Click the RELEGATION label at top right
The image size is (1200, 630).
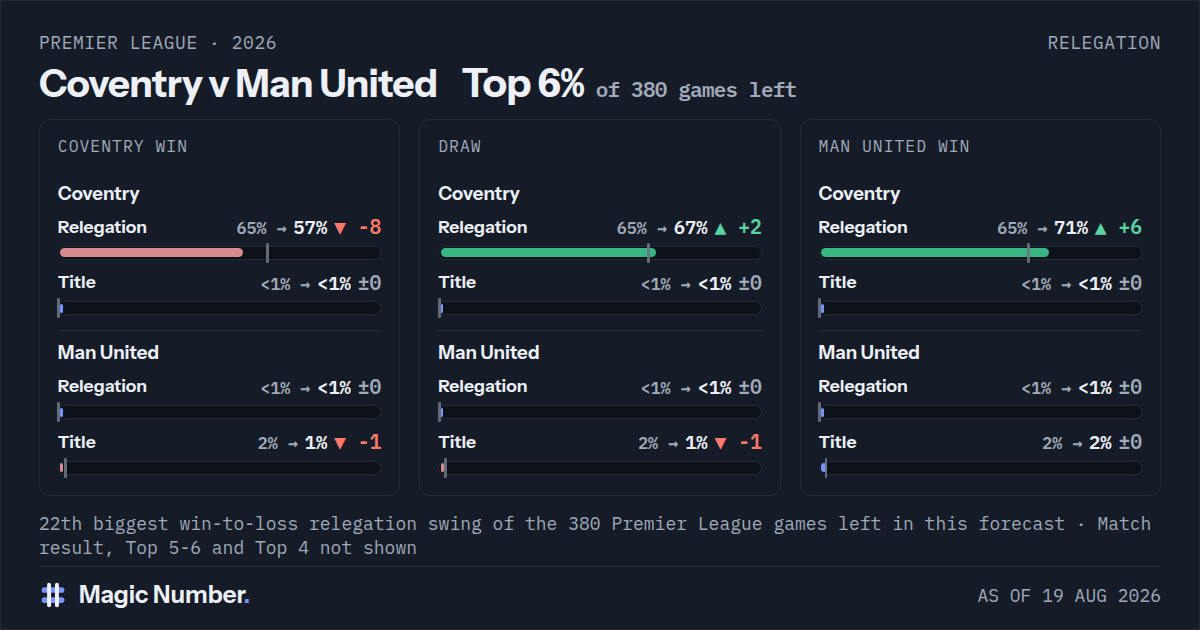1104,43
